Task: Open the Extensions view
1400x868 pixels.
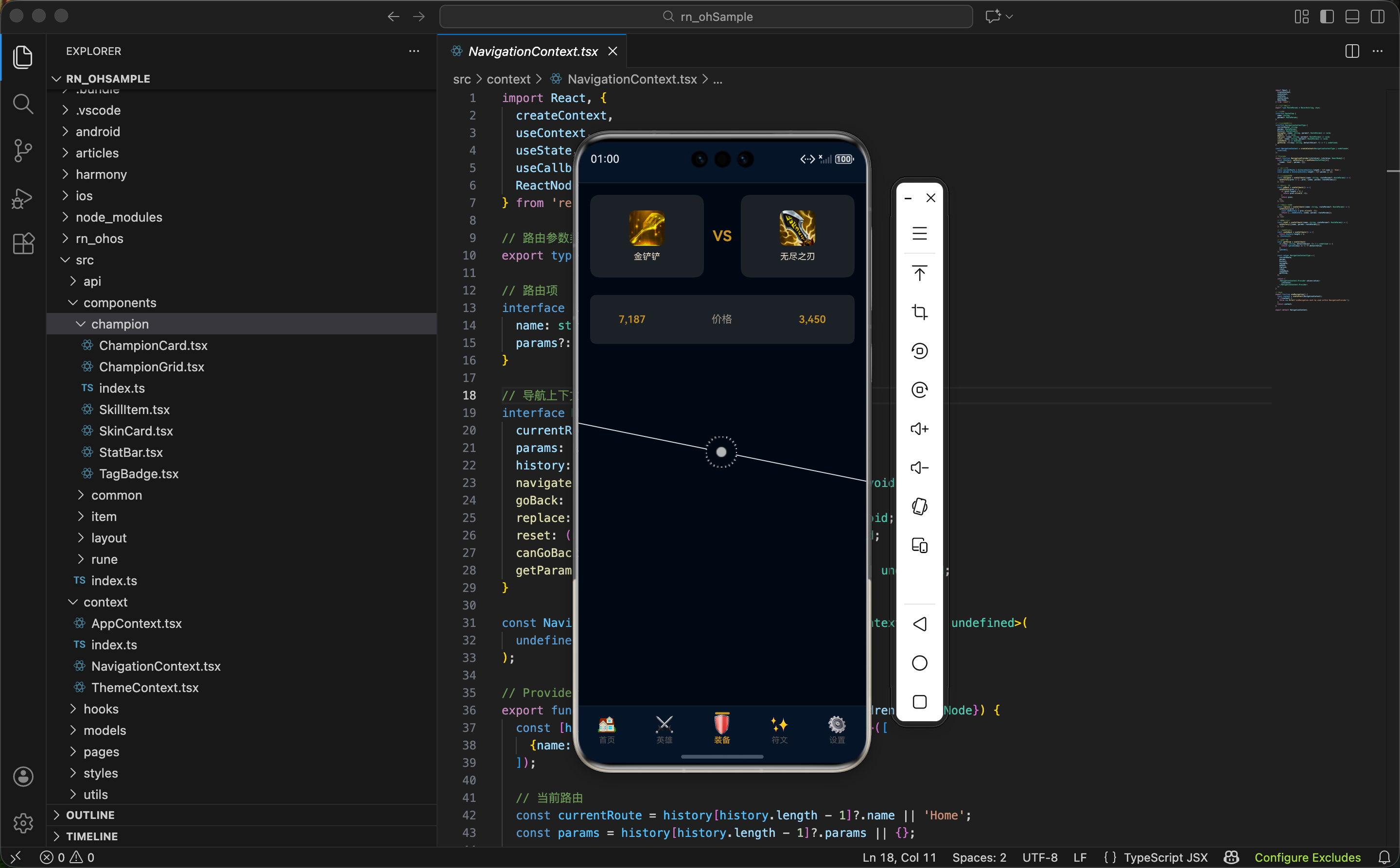Action: (x=22, y=244)
